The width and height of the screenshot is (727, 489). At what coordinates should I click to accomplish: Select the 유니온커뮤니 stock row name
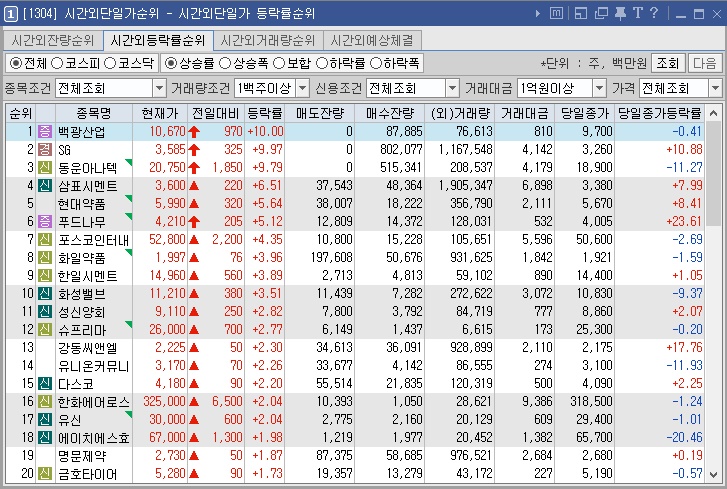coord(93,366)
